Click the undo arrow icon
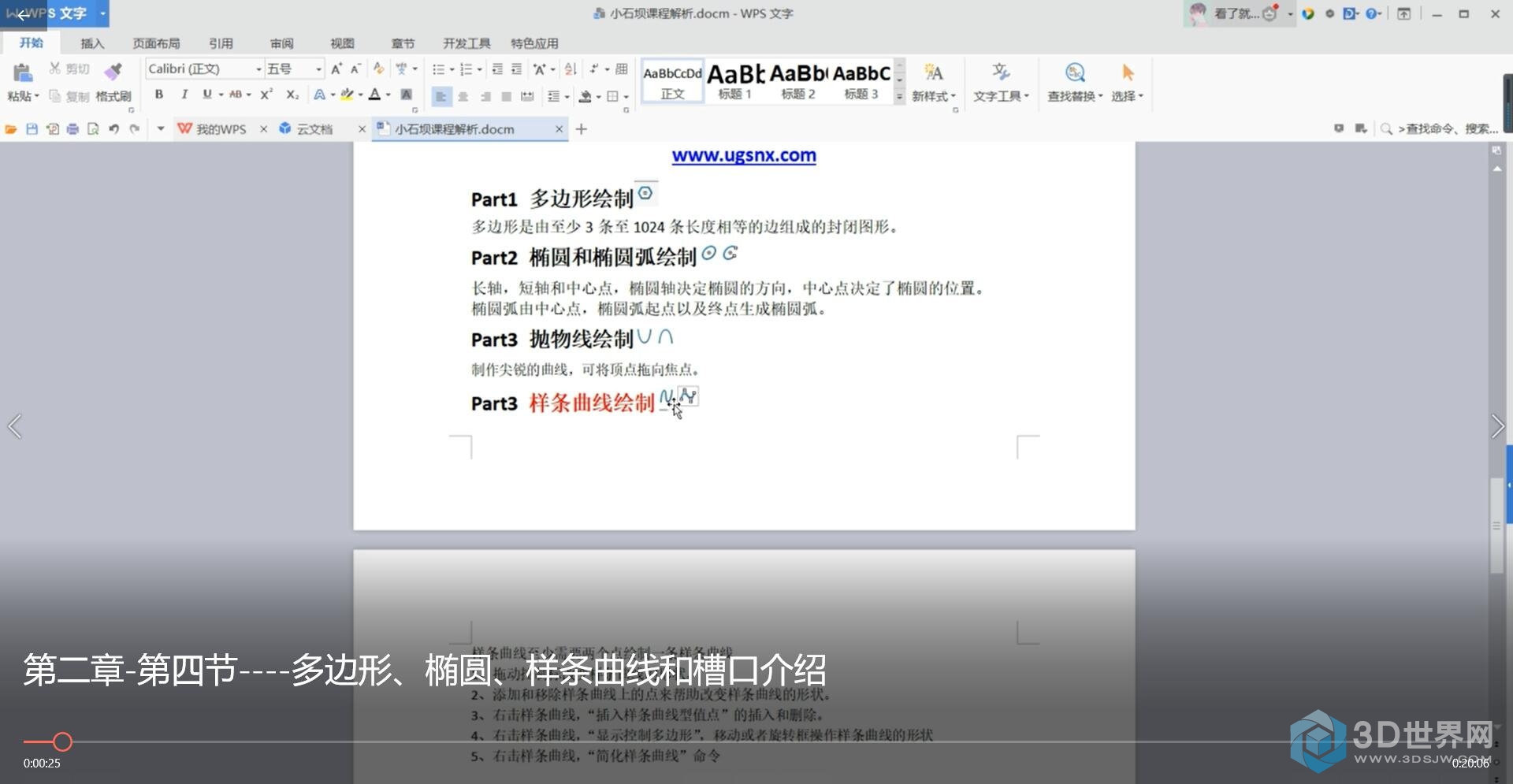The width and height of the screenshot is (1513, 784). [x=113, y=128]
